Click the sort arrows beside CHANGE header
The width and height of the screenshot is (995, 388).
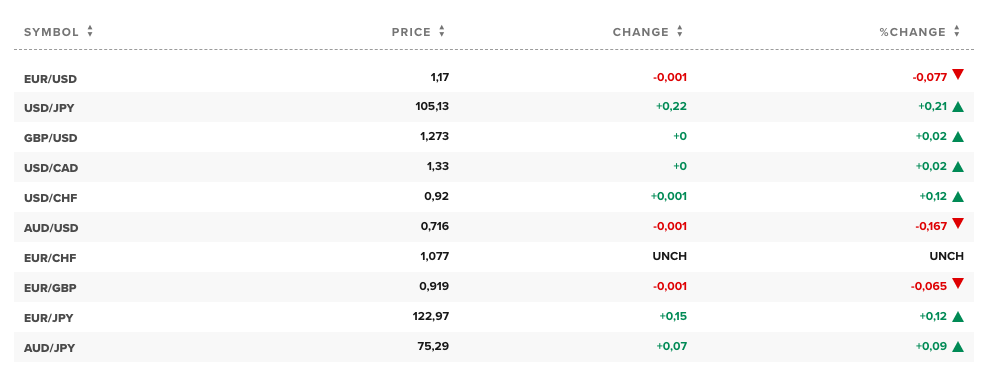(x=680, y=31)
